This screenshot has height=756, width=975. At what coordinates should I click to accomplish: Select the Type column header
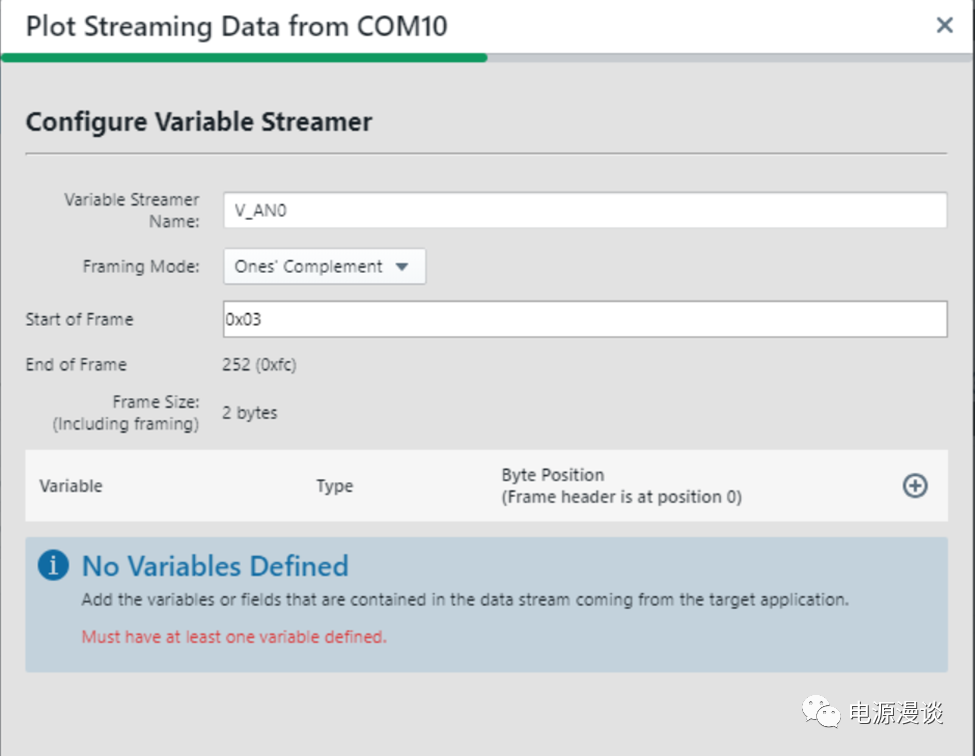tap(334, 486)
